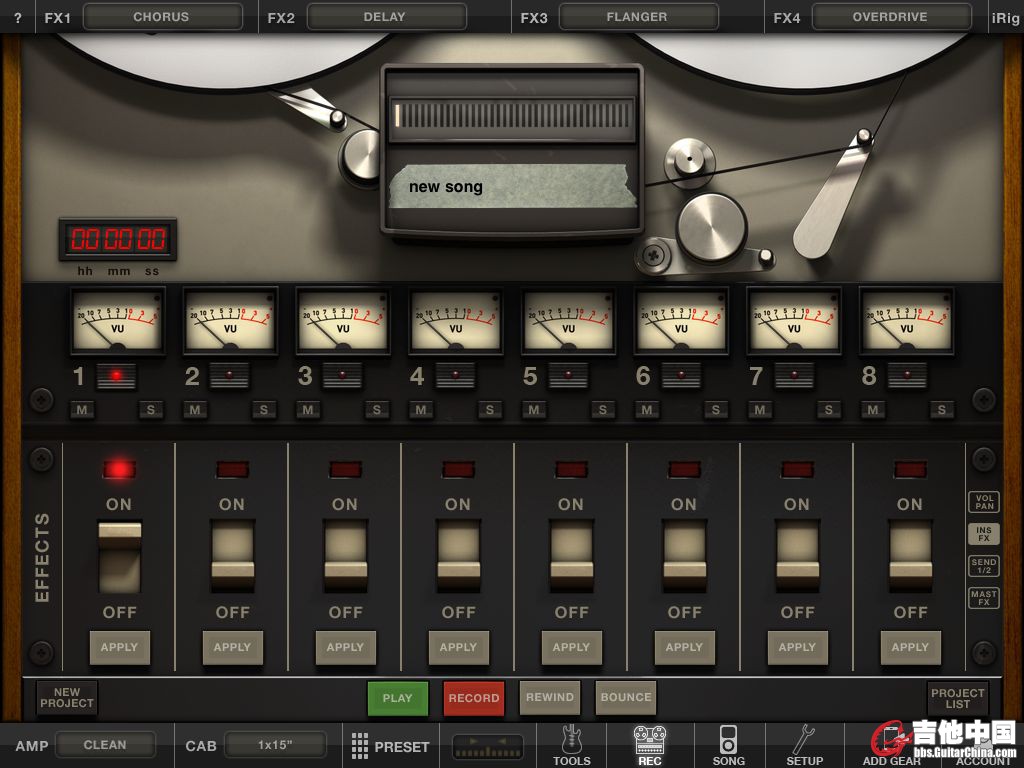1024x768 pixels.
Task: Open the Song iPod icon
Action: [x=728, y=745]
